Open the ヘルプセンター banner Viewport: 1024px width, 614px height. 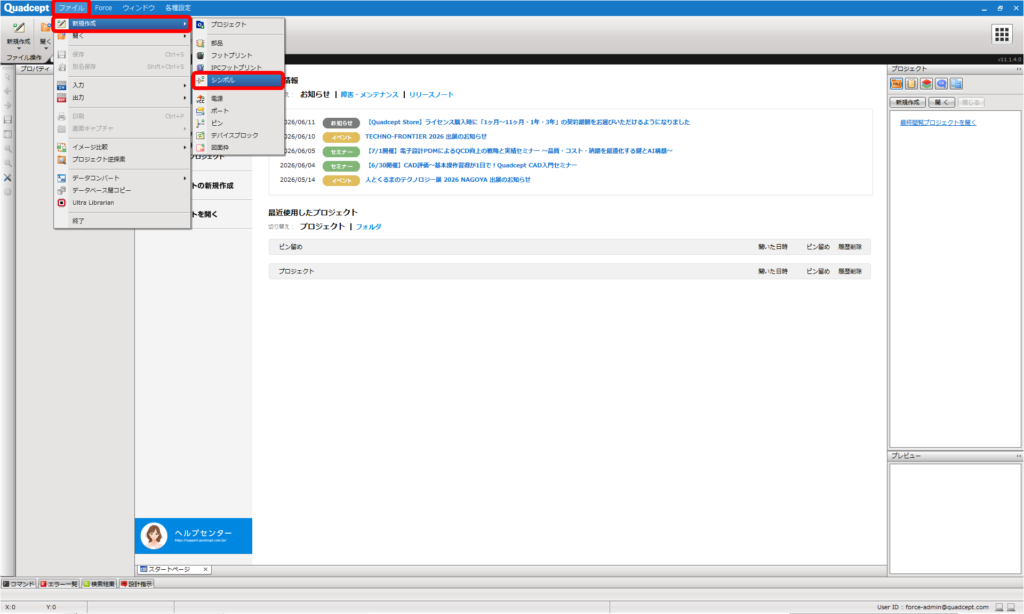tap(193, 536)
